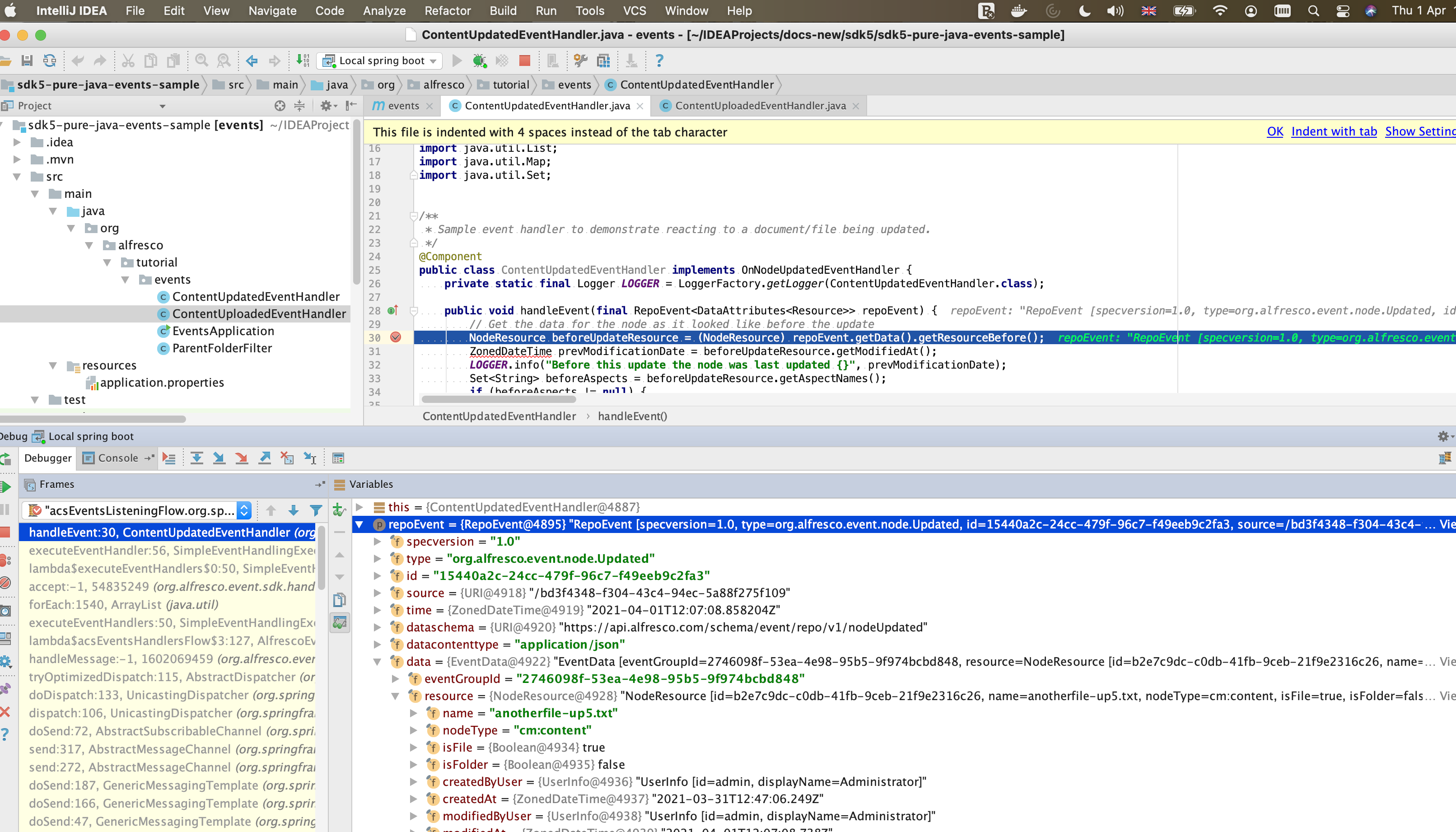Image resolution: width=1456 pixels, height=832 pixels.
Task: Select the Step Over debugger icon
Action: [197, 458]
